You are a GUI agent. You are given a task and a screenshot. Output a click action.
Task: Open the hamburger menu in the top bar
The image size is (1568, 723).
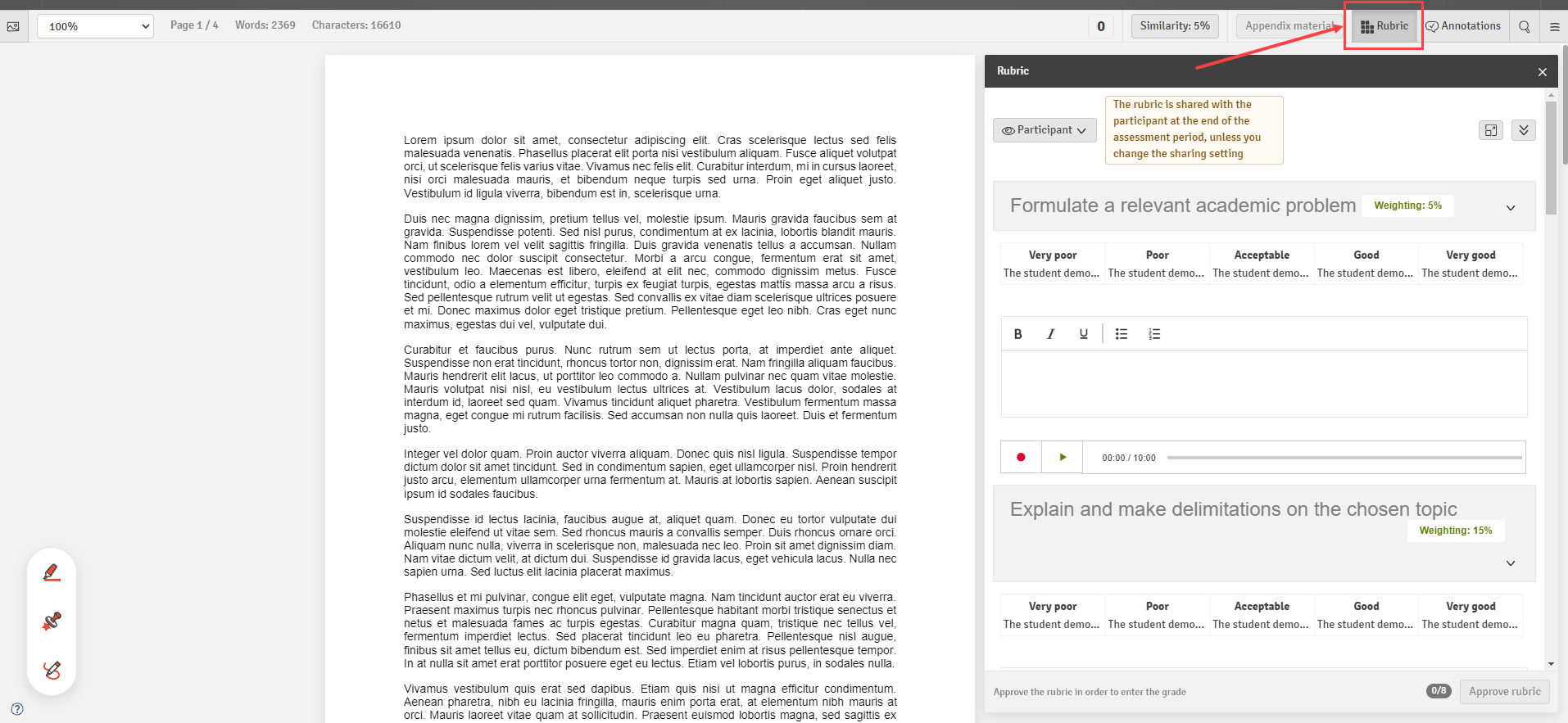point(1554,26)
